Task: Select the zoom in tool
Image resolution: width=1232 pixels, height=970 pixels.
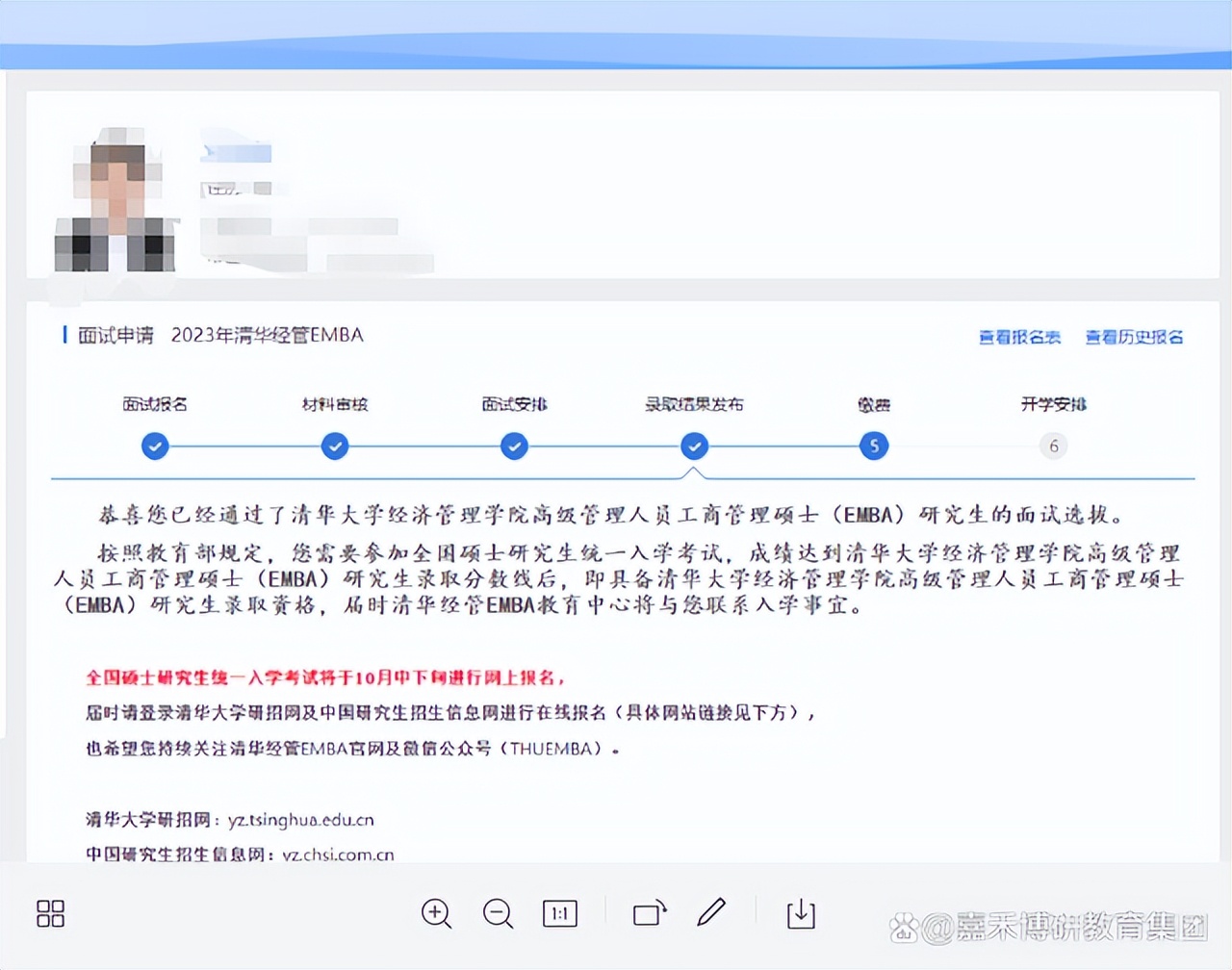Action: 435,914
